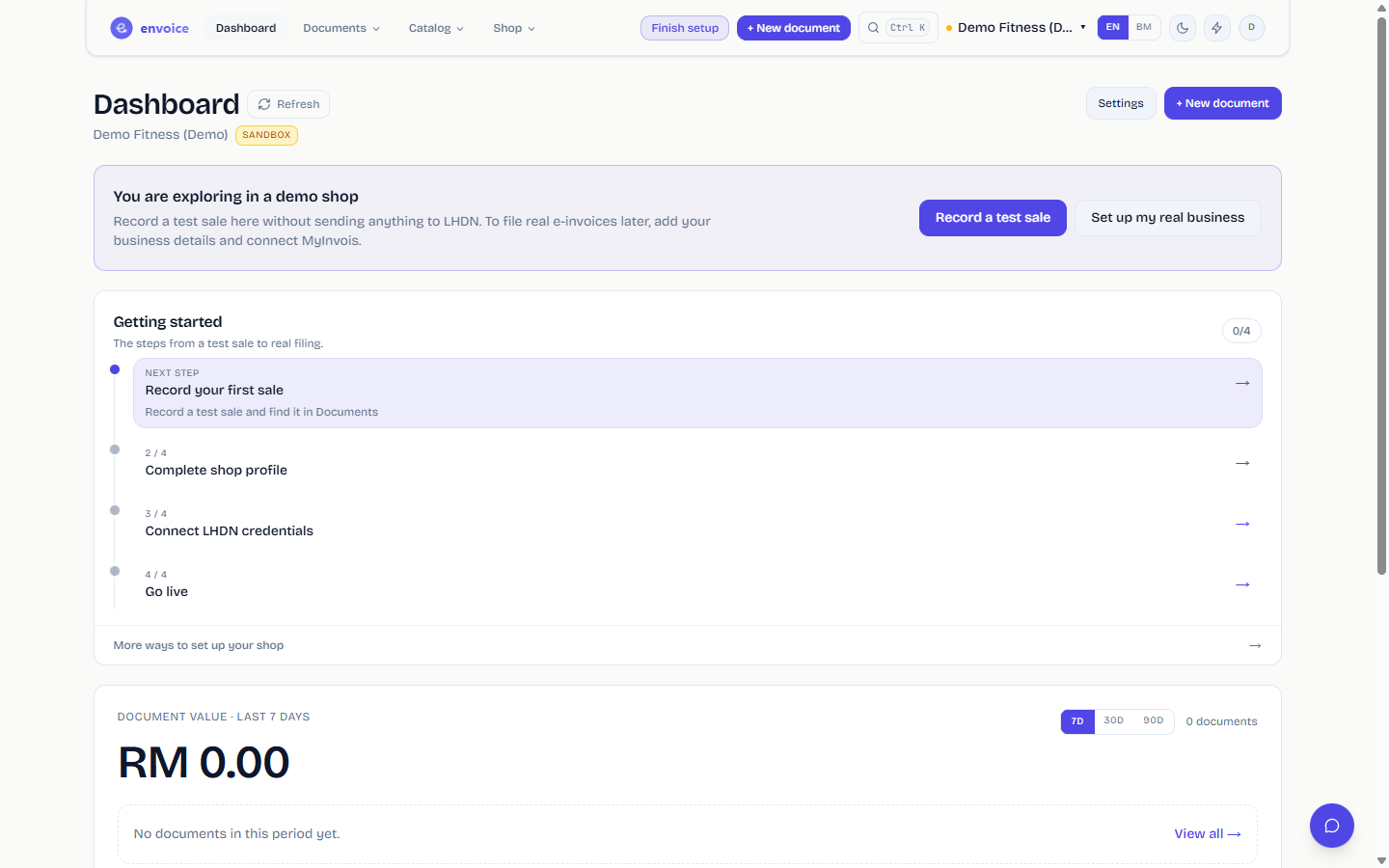Click arrow on Connect LHDN credentials row

1242,524
